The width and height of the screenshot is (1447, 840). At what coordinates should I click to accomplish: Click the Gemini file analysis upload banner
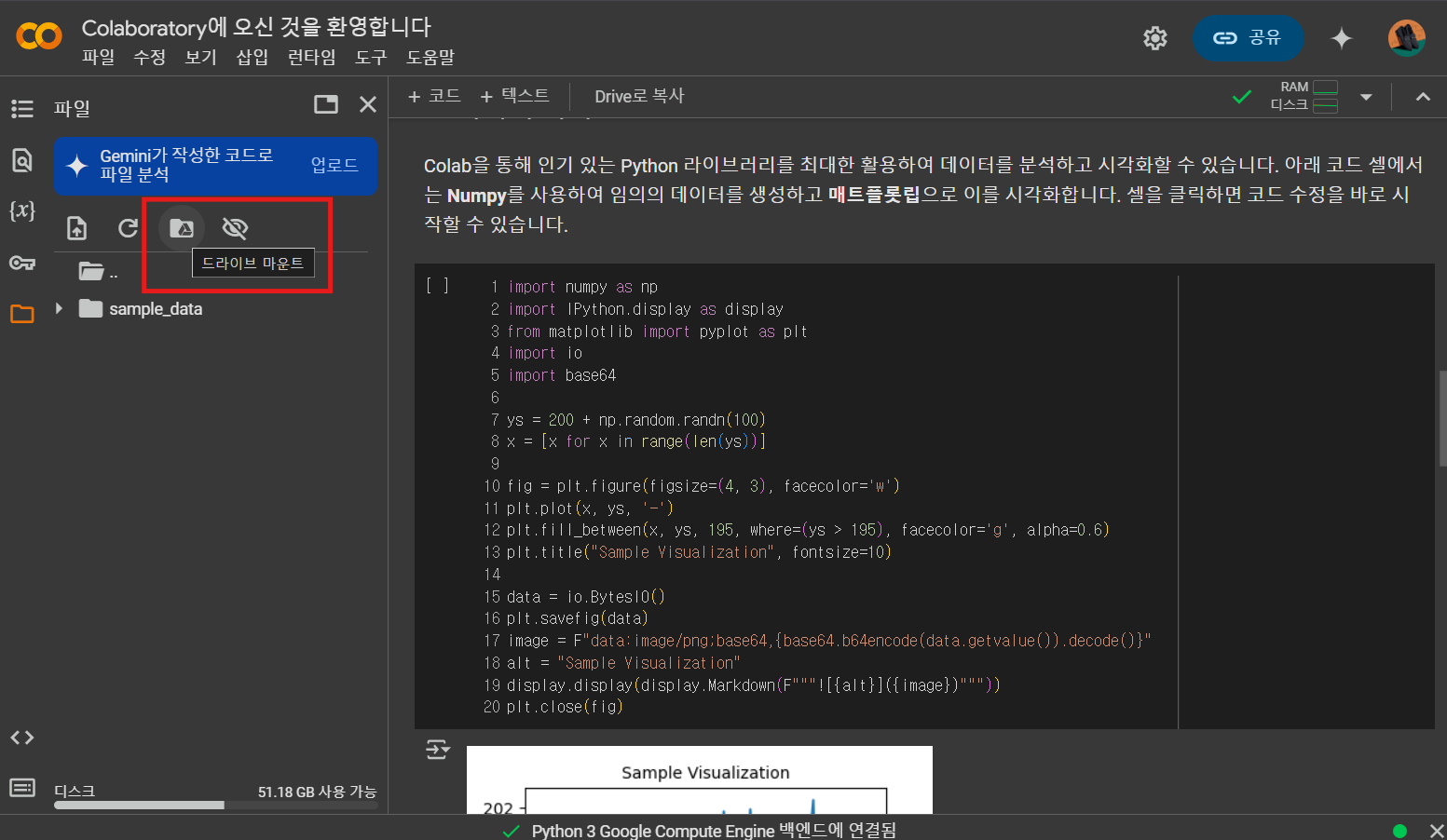[215, 166]
